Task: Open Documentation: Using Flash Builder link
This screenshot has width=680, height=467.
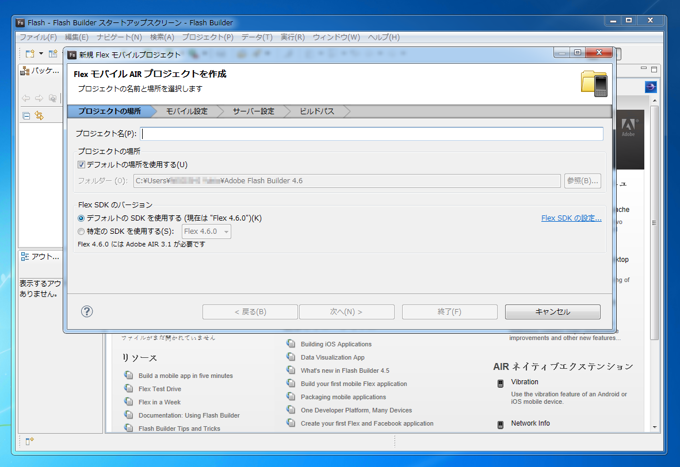Action: (x=189, y=415)
